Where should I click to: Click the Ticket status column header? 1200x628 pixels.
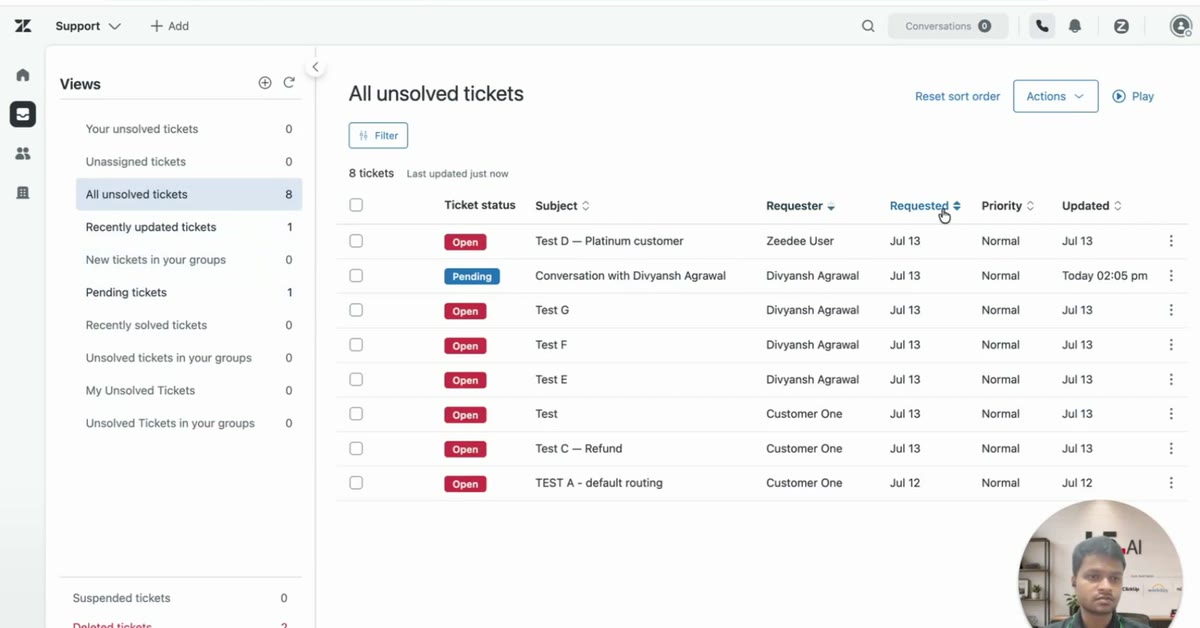point(480,205)
